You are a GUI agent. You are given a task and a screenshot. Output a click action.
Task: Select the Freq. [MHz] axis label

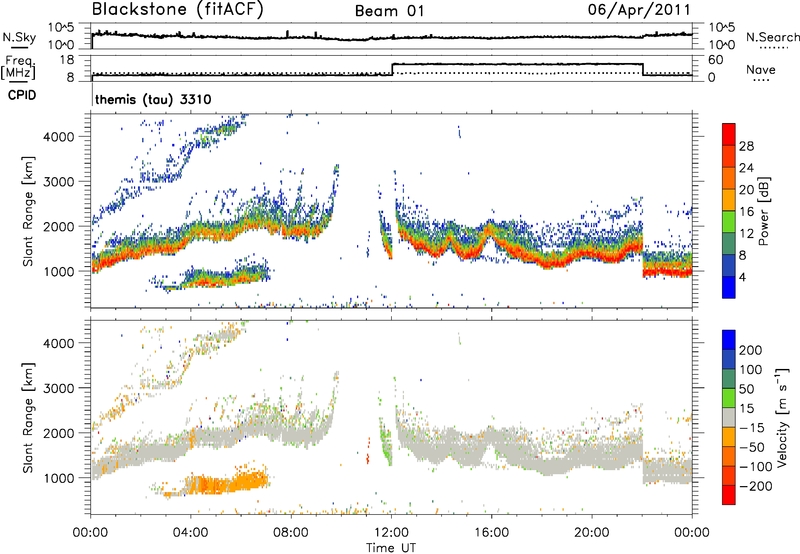tap(19, 67)
